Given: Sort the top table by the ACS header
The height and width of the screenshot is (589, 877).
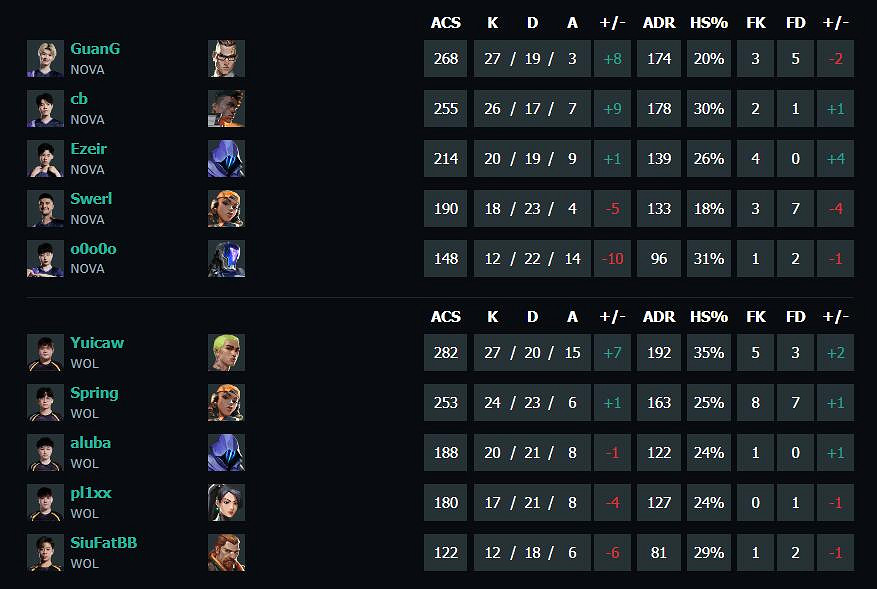Looking at the screenshot, I should 445,22.
